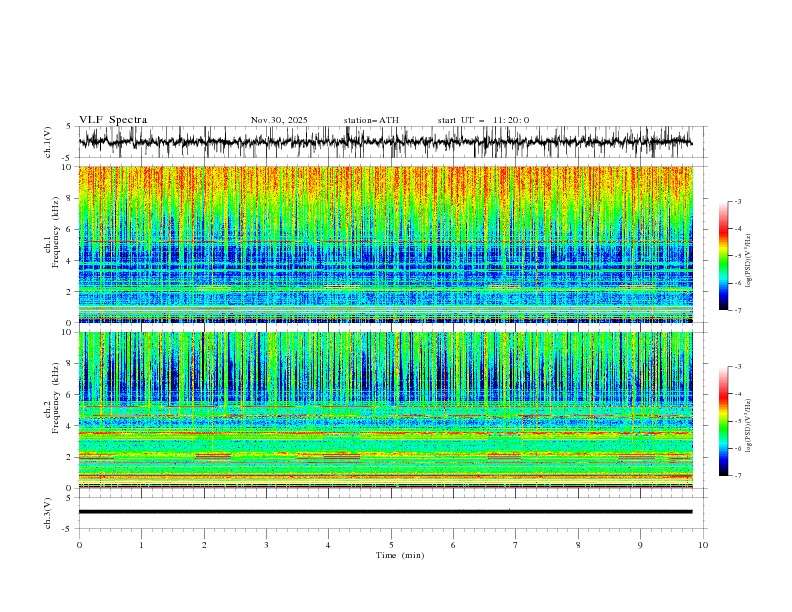The height and width of the screenshot is (612, 792).
Task: Click the ch.2 color bar legend
Action: coord(724,421)
